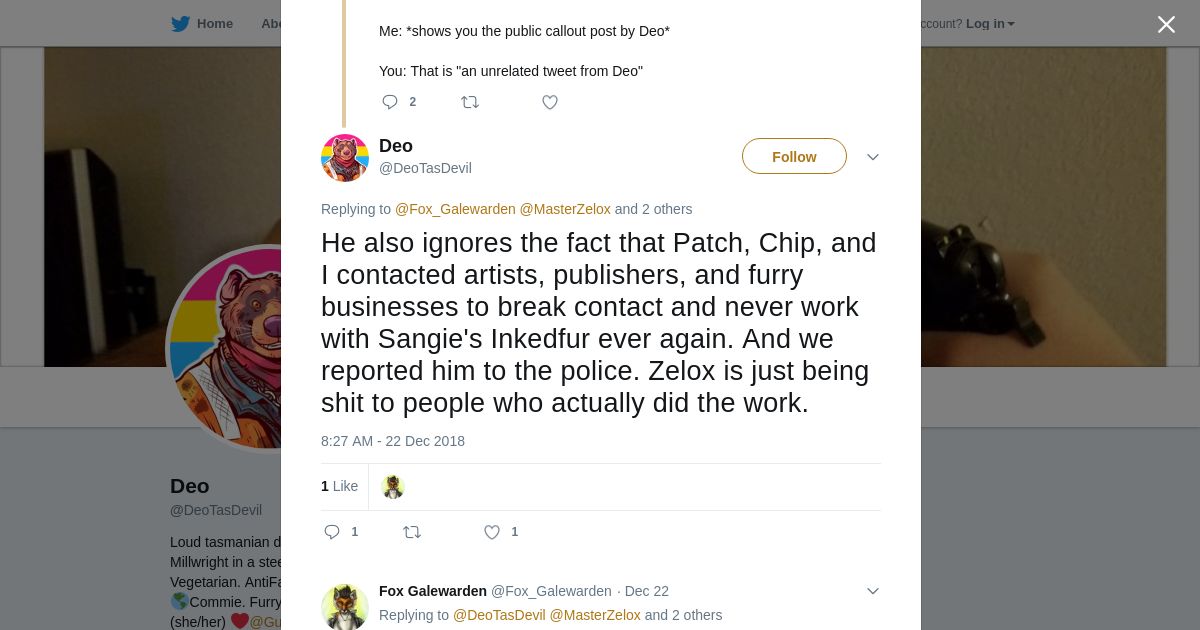This screenshot has height=630, width=1200.
Task: Expand options chevron beside Follow button
Action: 873,157
